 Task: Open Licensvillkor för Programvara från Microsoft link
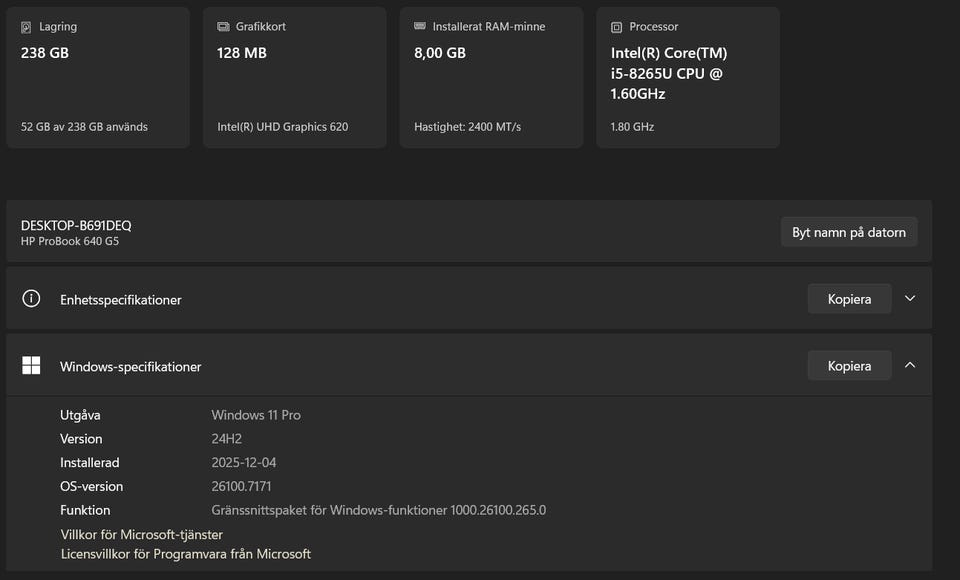coord(185,553)
